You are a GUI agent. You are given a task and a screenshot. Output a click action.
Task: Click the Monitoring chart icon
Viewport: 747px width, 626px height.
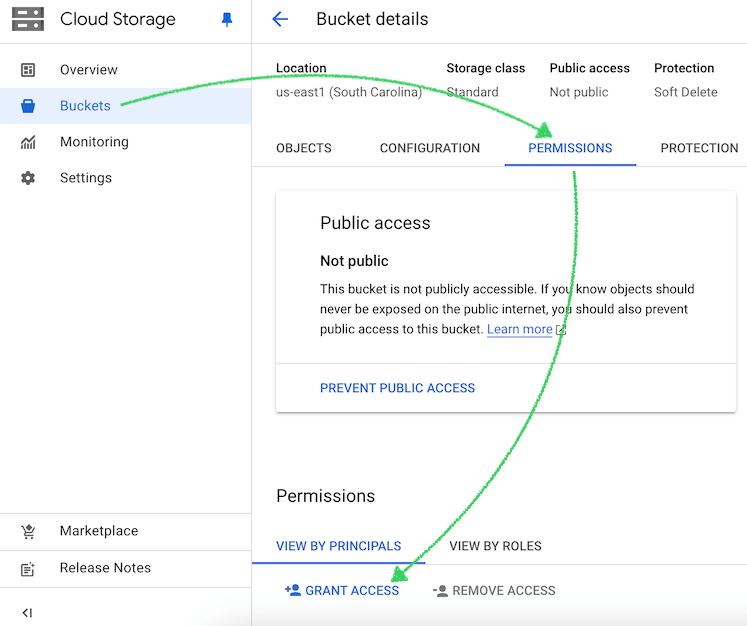click(x=28, y=142)
